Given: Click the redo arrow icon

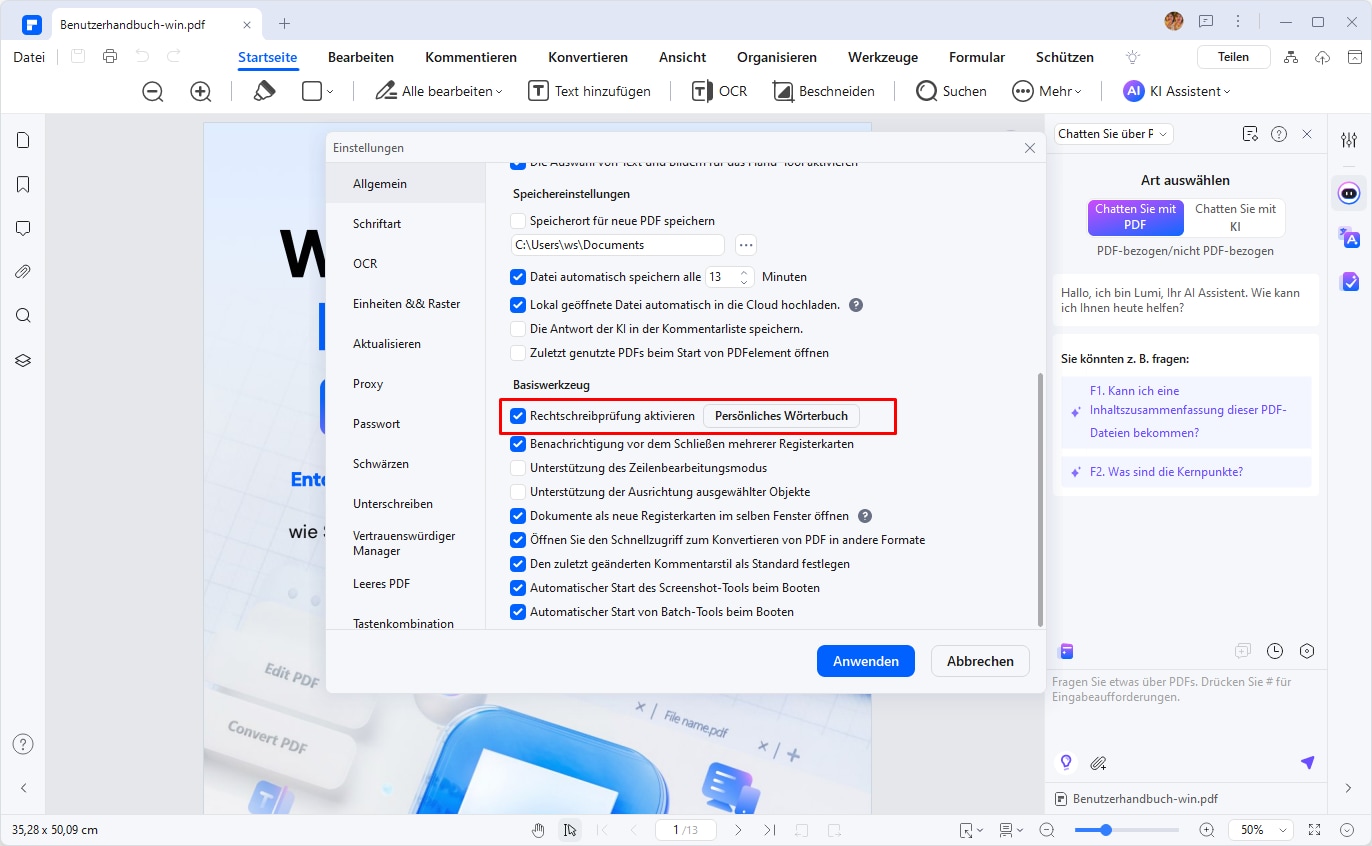Looking at the screenshot, I should pos(174,57).
